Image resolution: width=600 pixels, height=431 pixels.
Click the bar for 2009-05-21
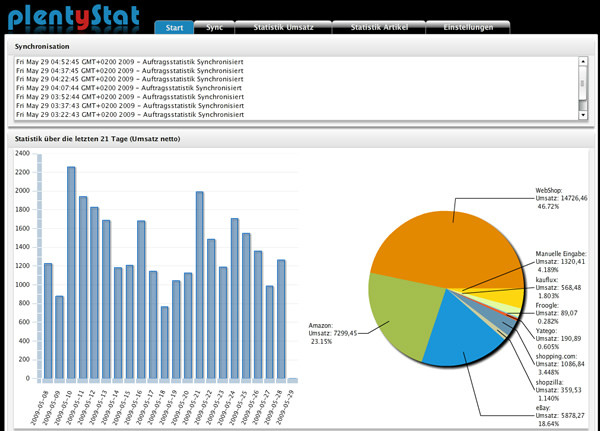pyautogui.click(x=200, y=286)
